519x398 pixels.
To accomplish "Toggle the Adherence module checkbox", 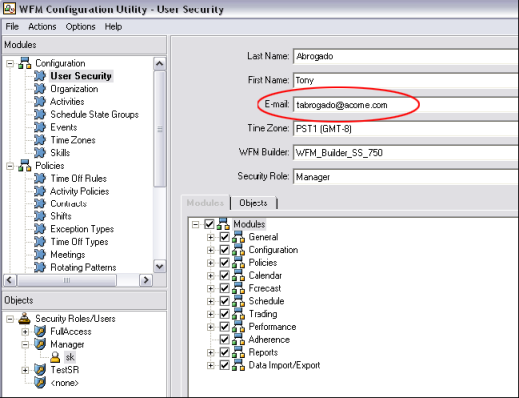I will [x=224, y=339].
